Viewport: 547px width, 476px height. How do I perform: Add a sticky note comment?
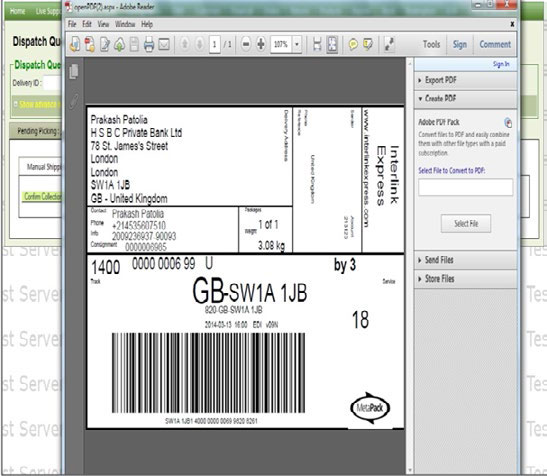point(353,44)
